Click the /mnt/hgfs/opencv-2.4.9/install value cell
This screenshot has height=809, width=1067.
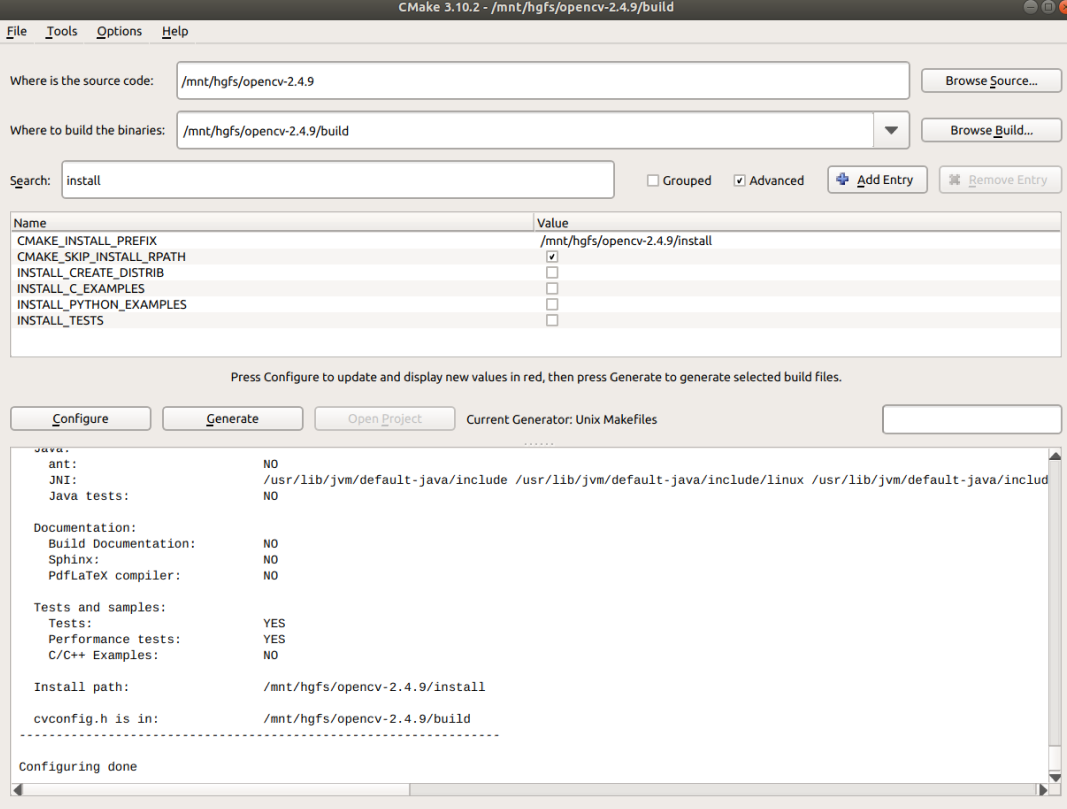626,241
